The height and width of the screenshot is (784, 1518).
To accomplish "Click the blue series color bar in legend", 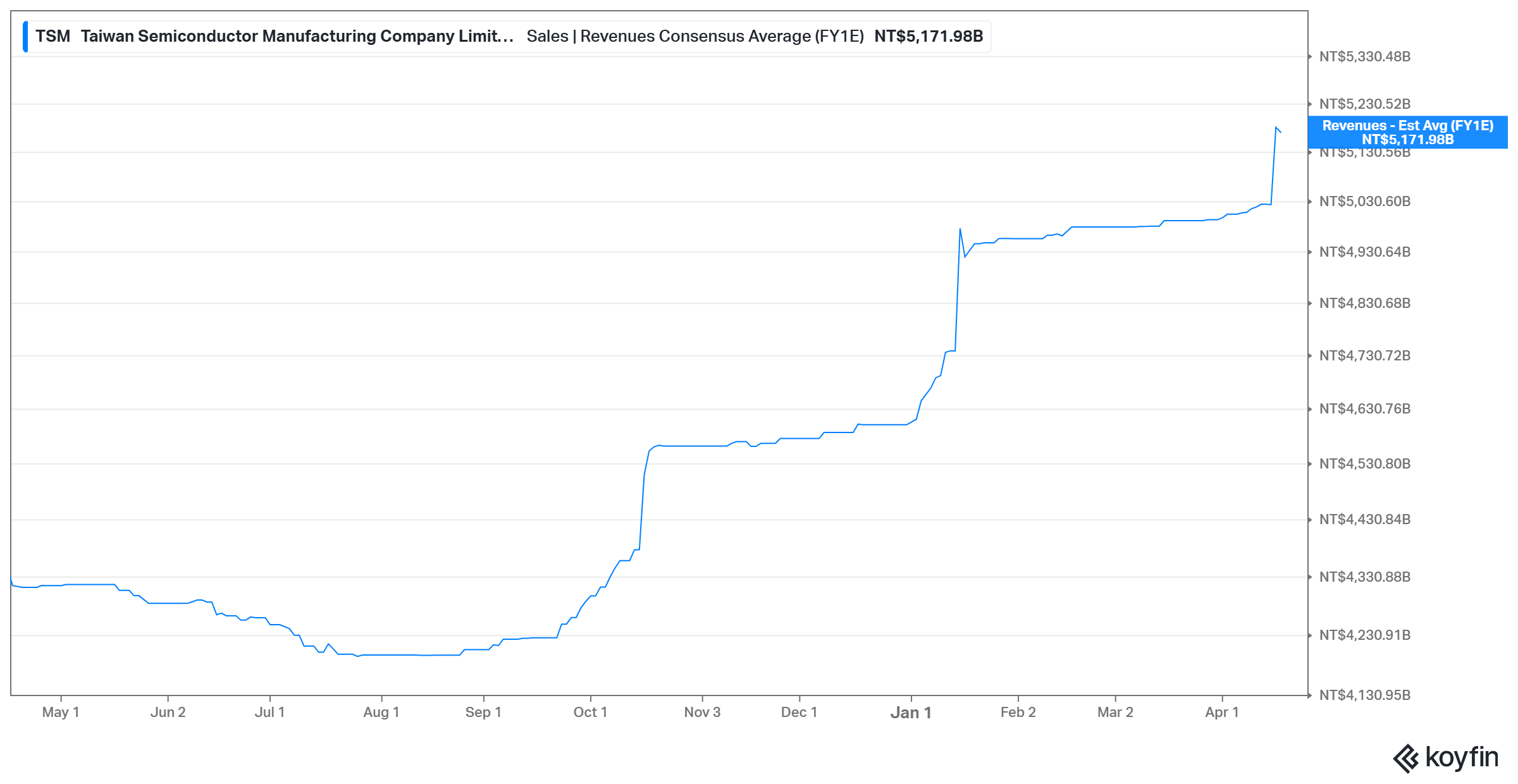I will coord(25,37).
